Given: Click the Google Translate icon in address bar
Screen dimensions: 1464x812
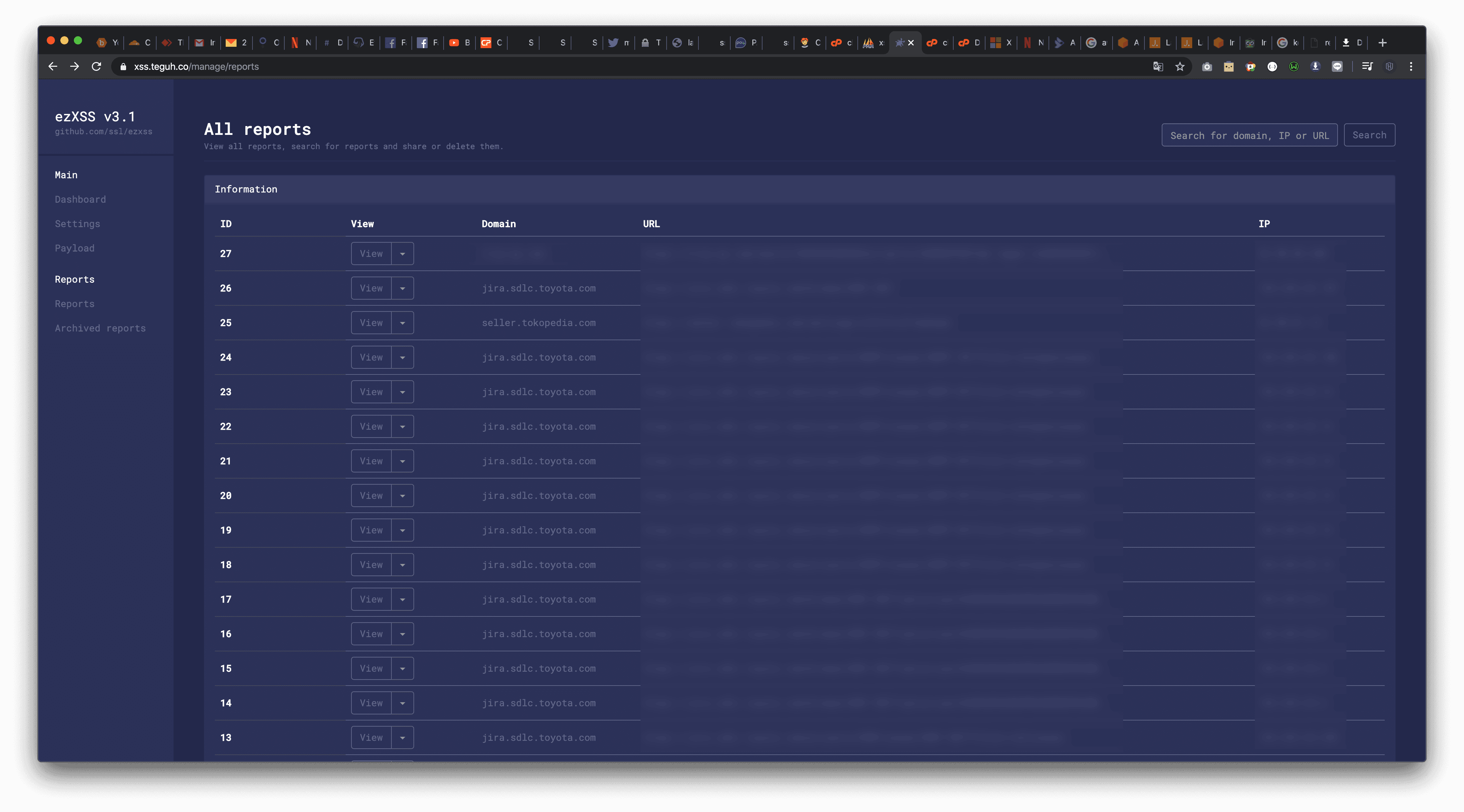Looking at the screenshot, I should [x=1158, y=66].
